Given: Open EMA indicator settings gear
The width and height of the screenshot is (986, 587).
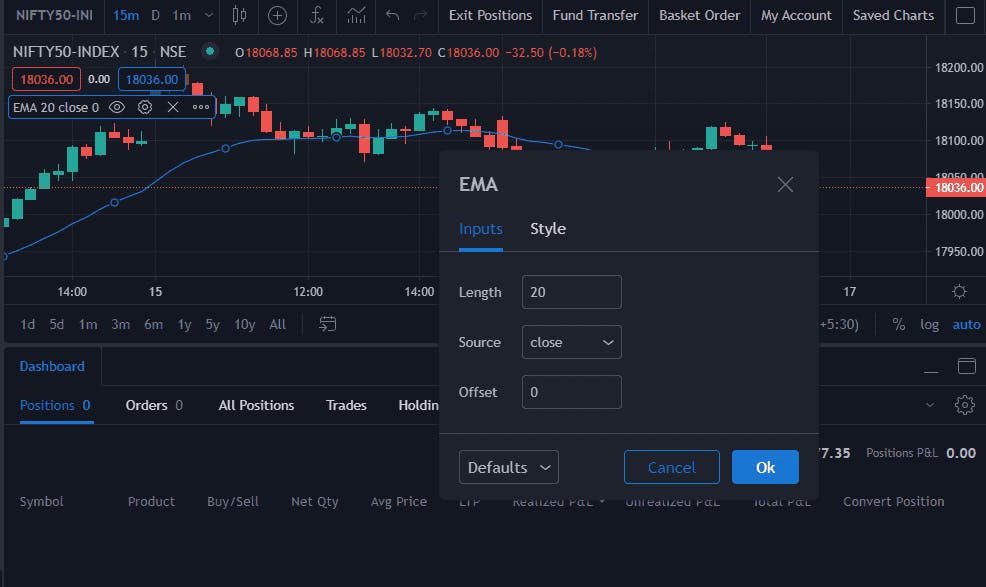Looking at the screenshot, I should [145, 108].
